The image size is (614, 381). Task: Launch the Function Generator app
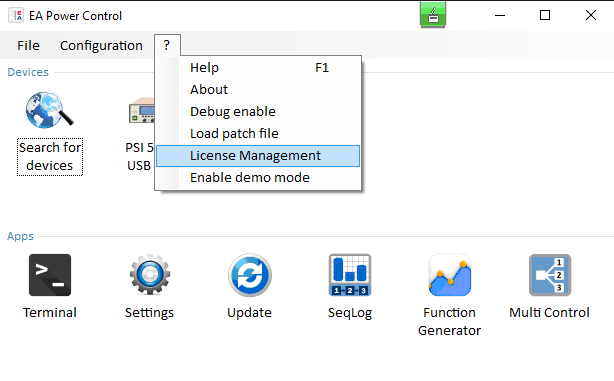(450, 275)
